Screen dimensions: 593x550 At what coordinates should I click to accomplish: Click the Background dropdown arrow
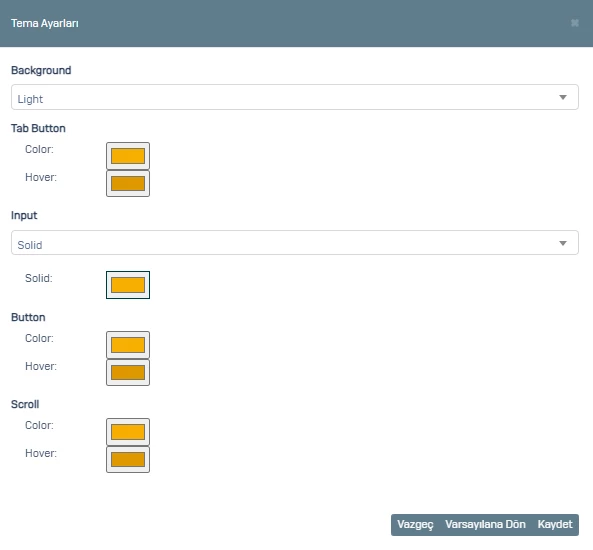pyautogui.click(x=563, y=98)
